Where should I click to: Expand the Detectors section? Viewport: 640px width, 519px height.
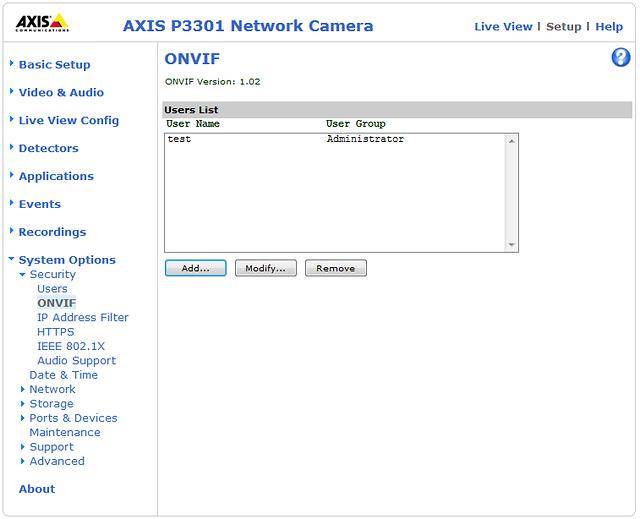point(48,148)
